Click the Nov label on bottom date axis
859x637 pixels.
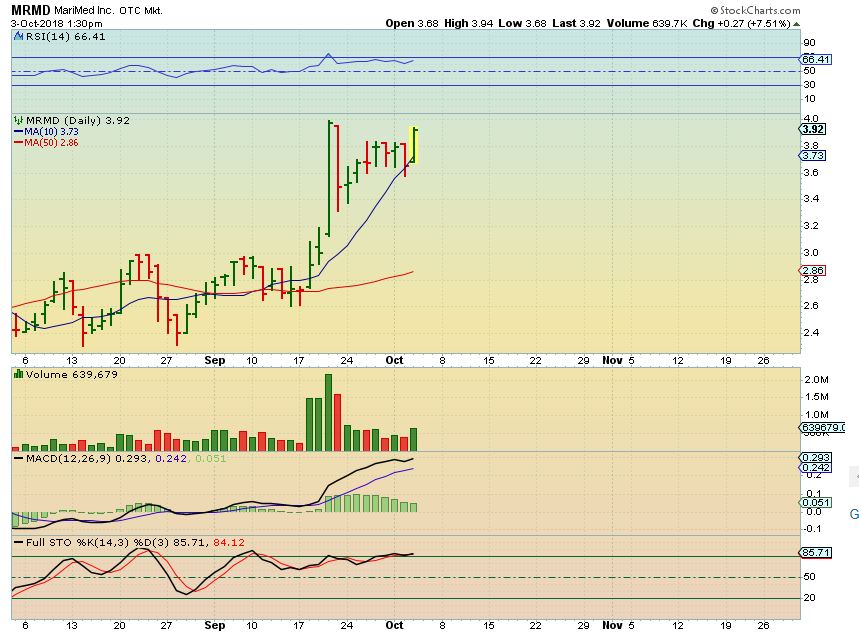pos(612,625)
